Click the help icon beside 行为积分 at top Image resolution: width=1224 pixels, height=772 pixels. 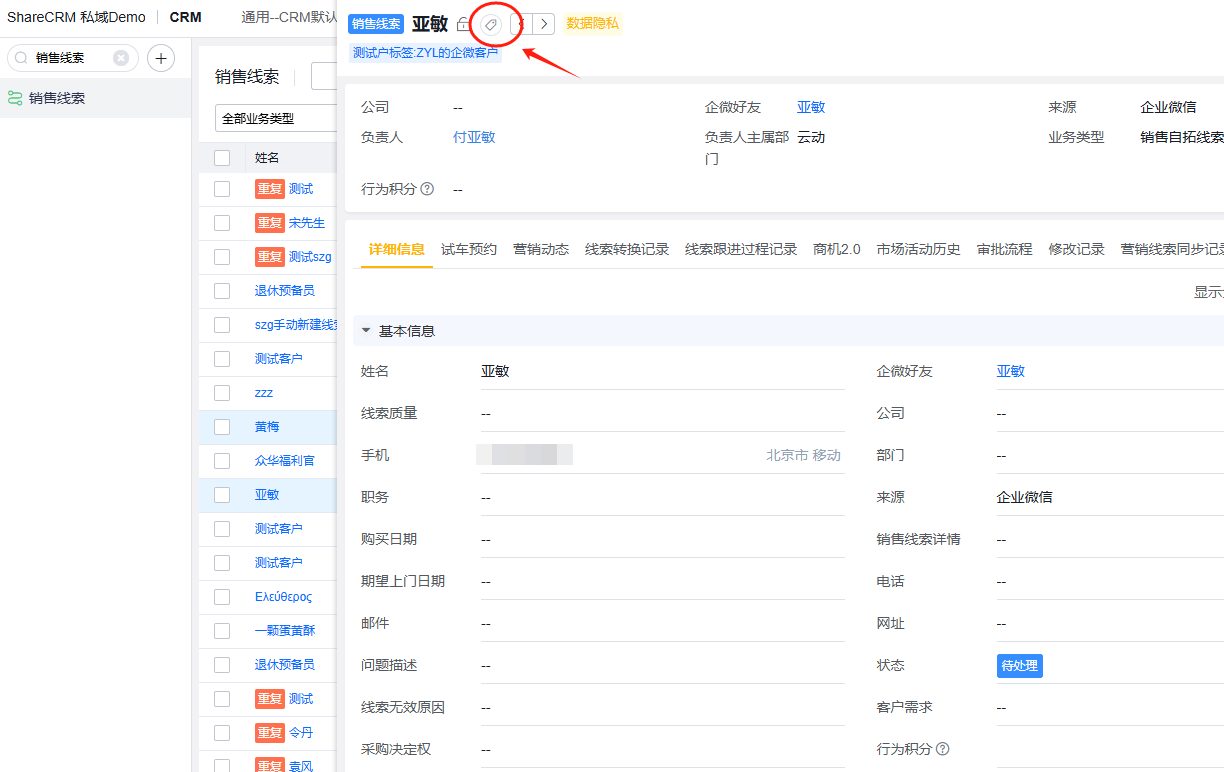(427, 188)
